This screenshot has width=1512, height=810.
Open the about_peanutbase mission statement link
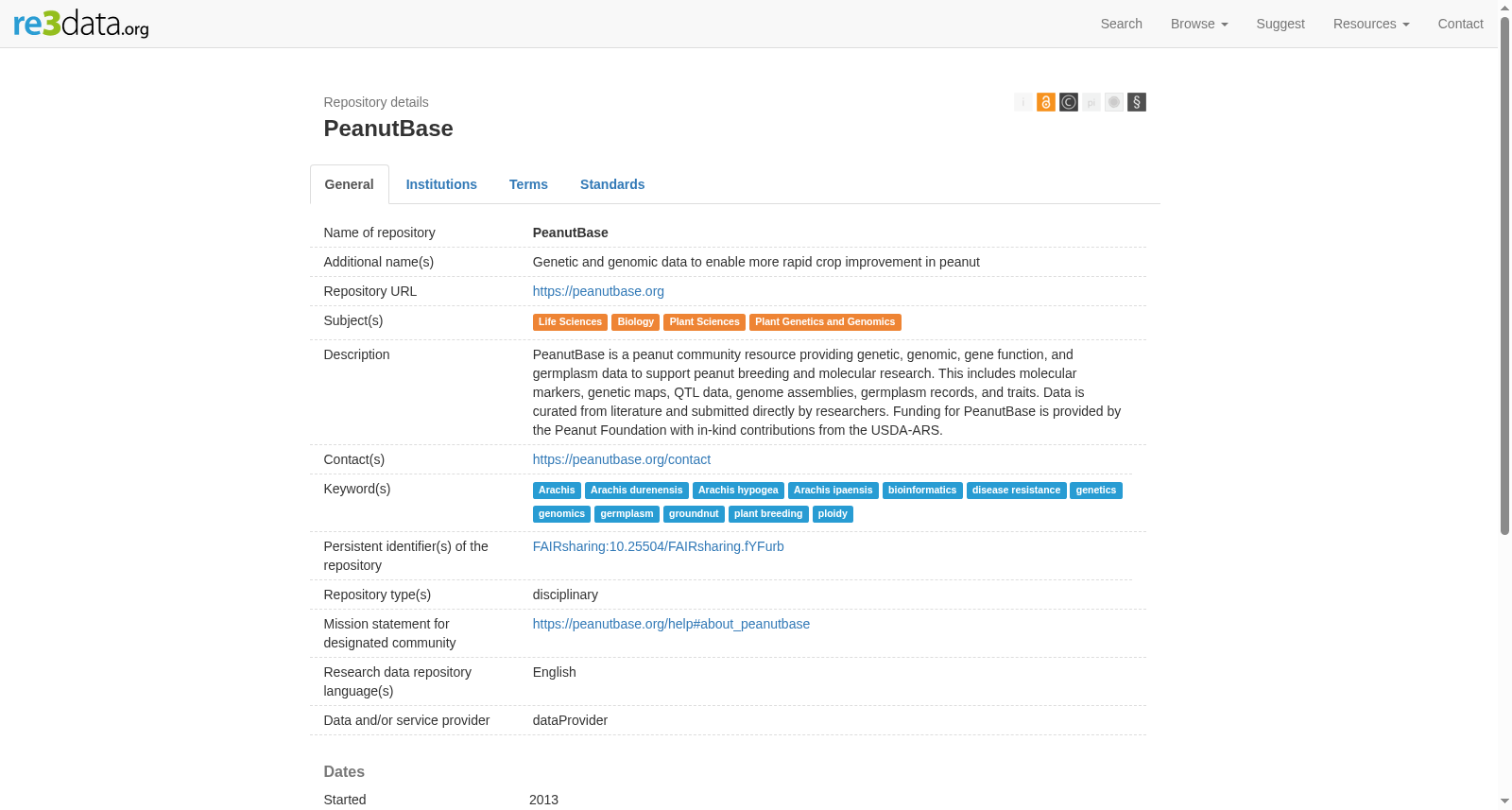pyautogui.click(x=671, y=624)
